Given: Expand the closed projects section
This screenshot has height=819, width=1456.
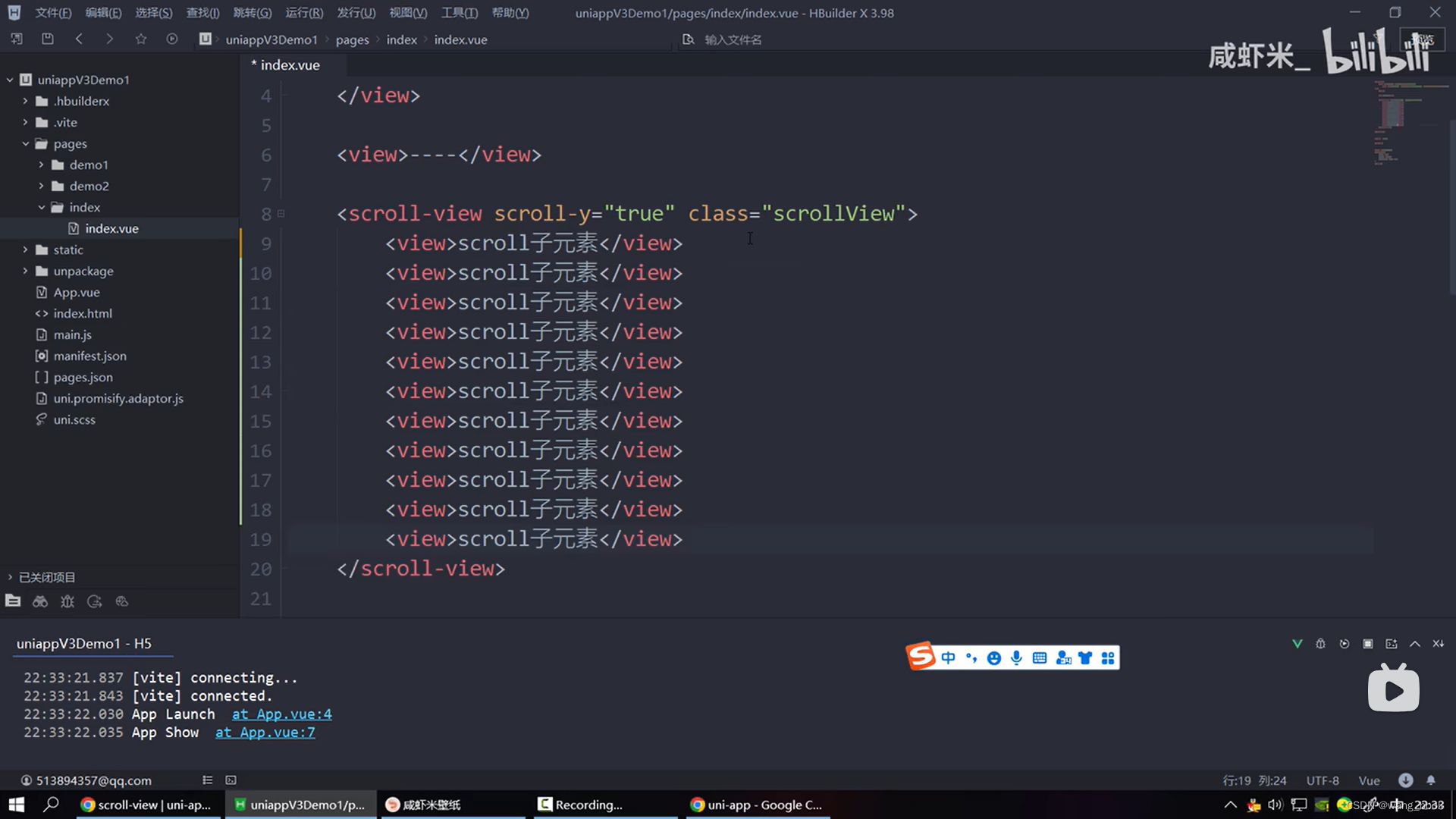Looking at the screenshot, I should coord(10,577).
